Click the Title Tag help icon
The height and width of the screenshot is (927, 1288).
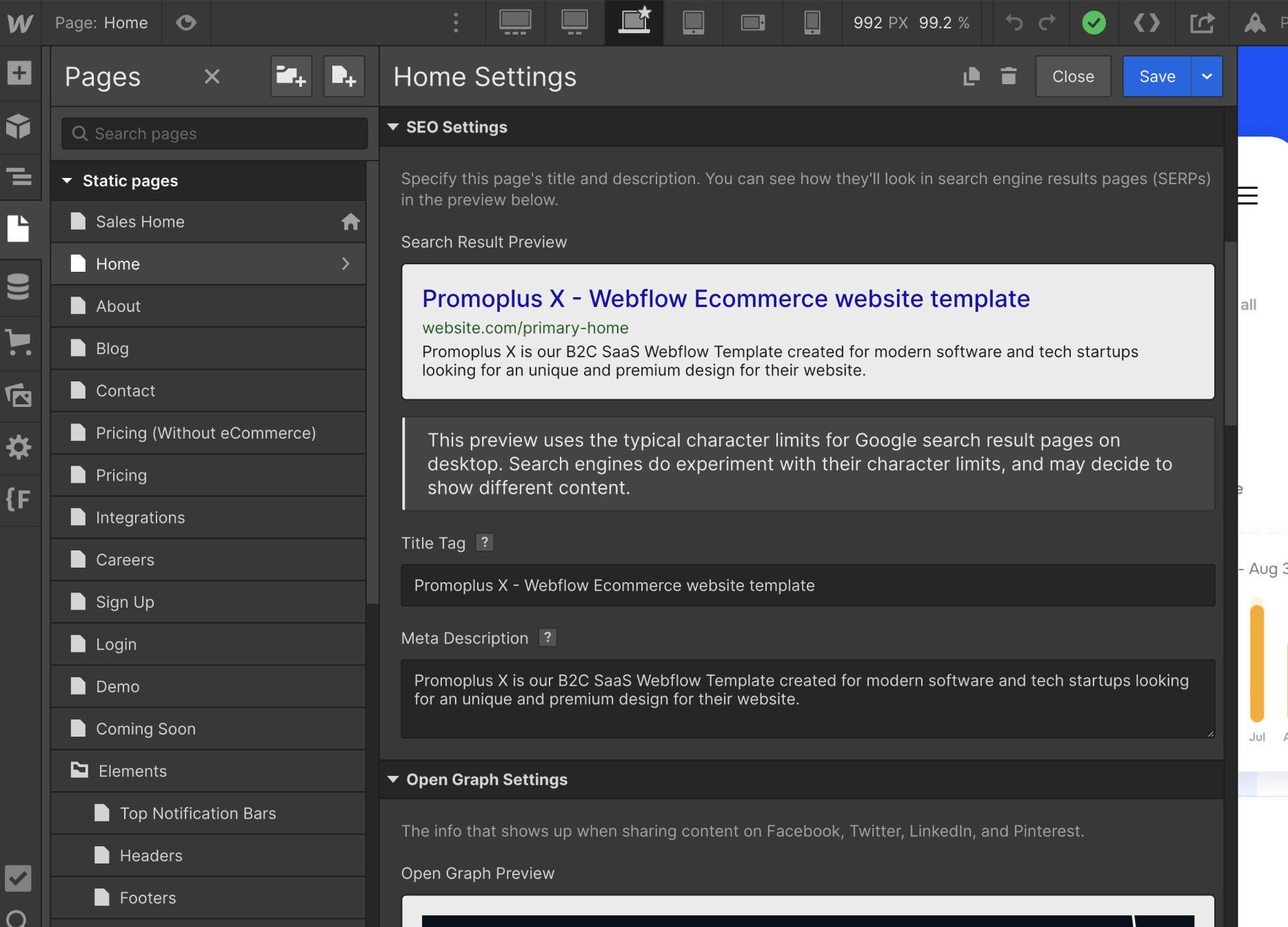click(485, 543)
